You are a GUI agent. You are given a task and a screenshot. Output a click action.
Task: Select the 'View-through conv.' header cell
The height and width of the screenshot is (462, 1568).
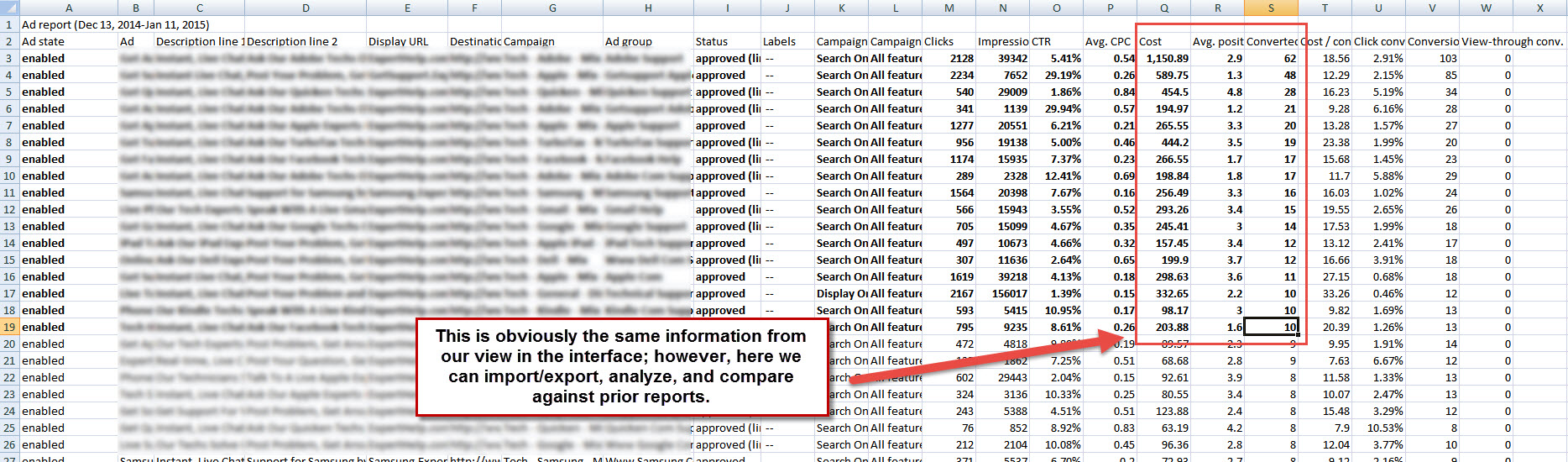[1512, 41]
